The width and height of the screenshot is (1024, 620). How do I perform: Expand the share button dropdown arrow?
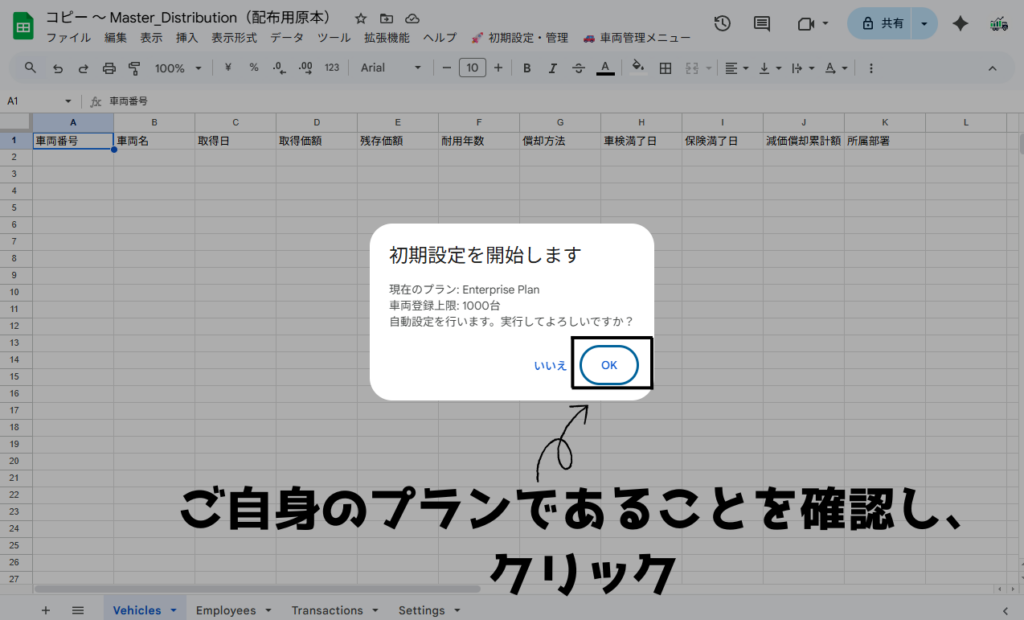pos(924,24)
